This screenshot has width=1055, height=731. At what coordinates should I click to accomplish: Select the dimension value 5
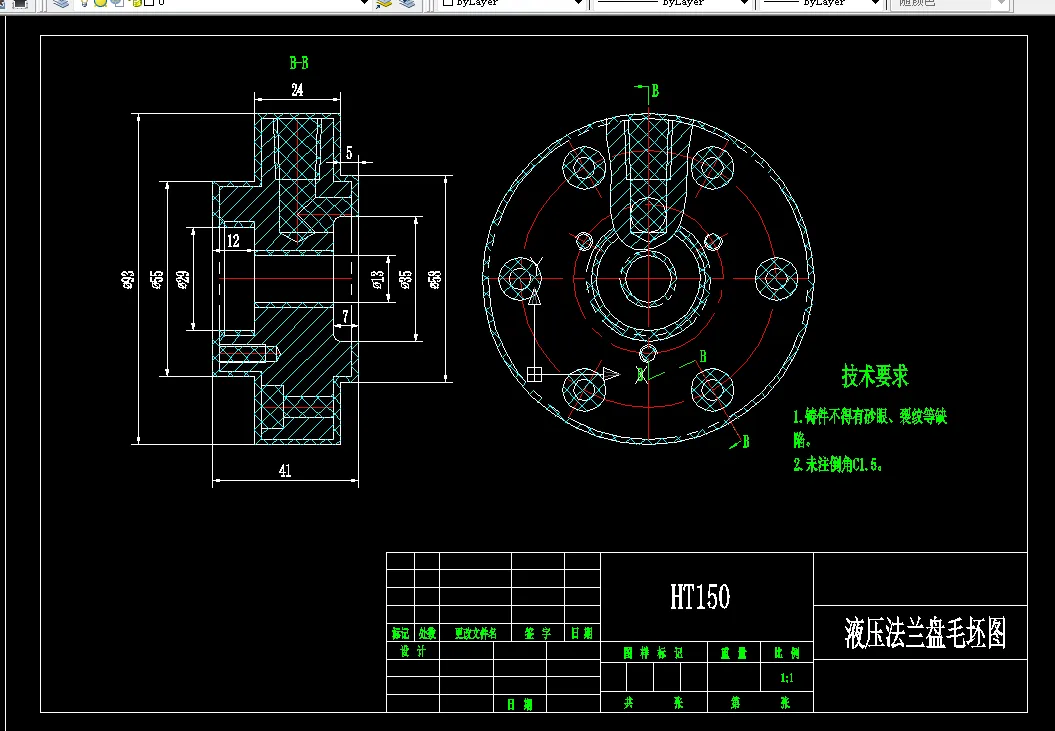coord(349,153)
